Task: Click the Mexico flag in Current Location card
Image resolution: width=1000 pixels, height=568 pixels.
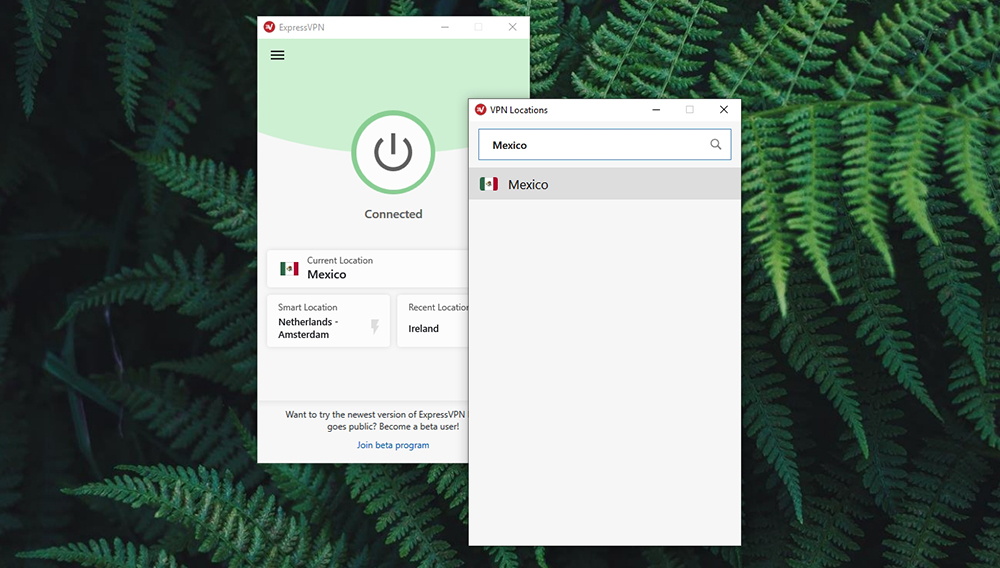Action: 289,268
